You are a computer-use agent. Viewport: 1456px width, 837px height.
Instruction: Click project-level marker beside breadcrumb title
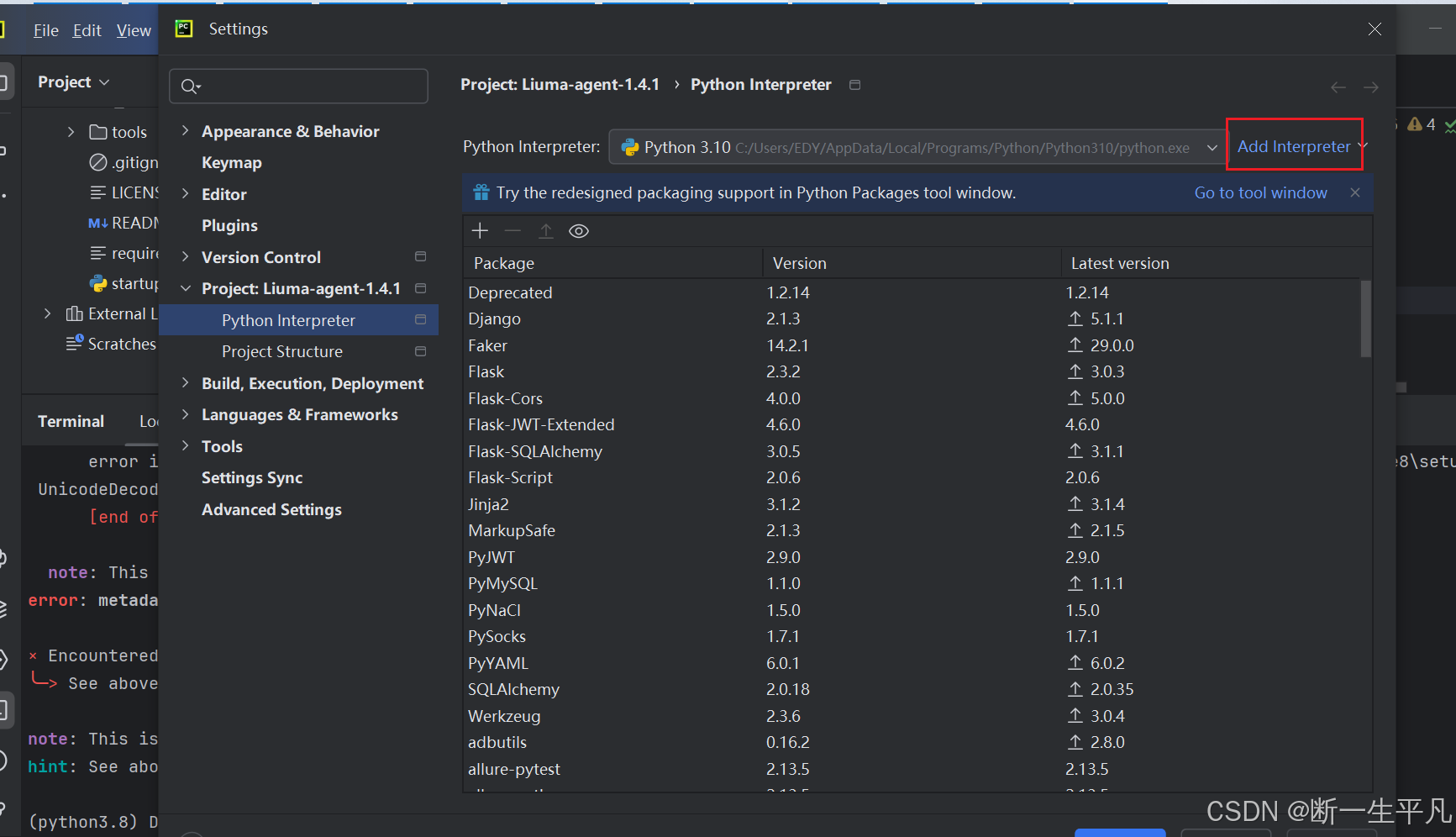[854, 85]
